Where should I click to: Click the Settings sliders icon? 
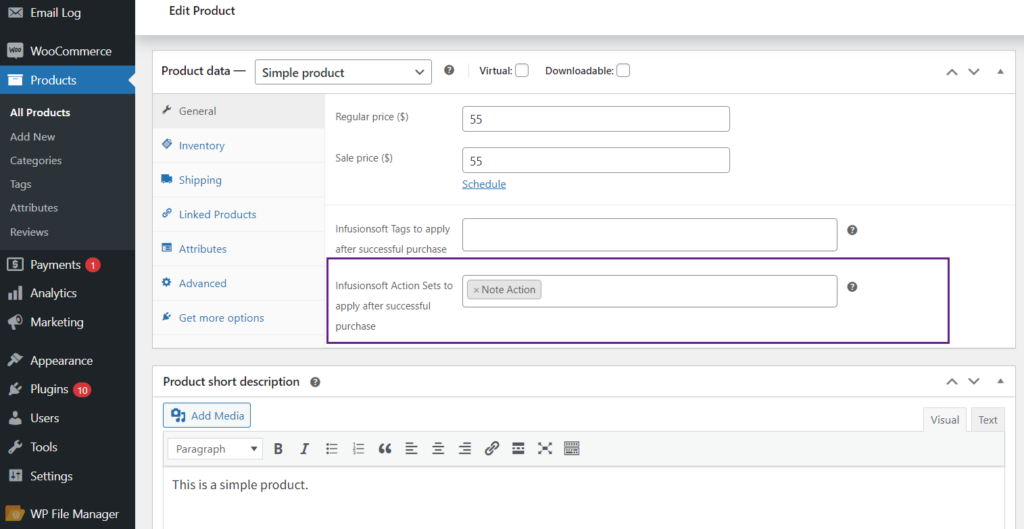(x=15, y=476)
